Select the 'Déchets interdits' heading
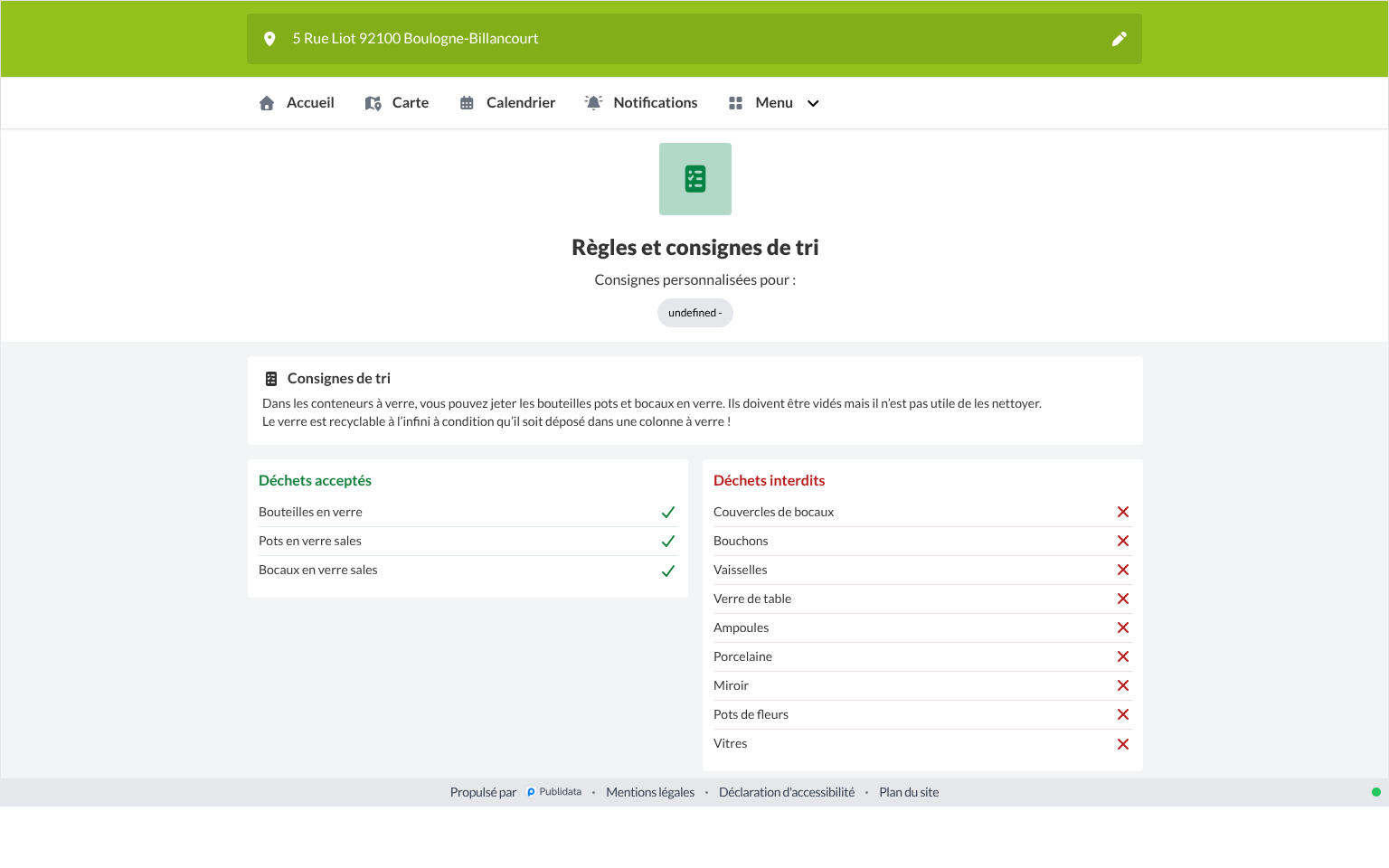1389x868 pixels. pyautogui.click(x=769, y=481)
